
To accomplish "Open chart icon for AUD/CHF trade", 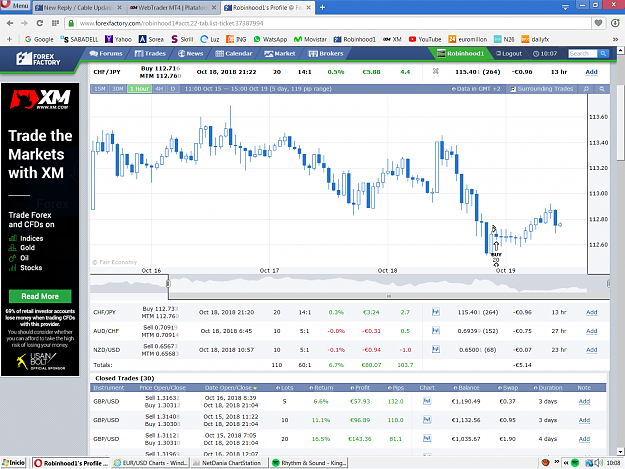I will (436, 330).
